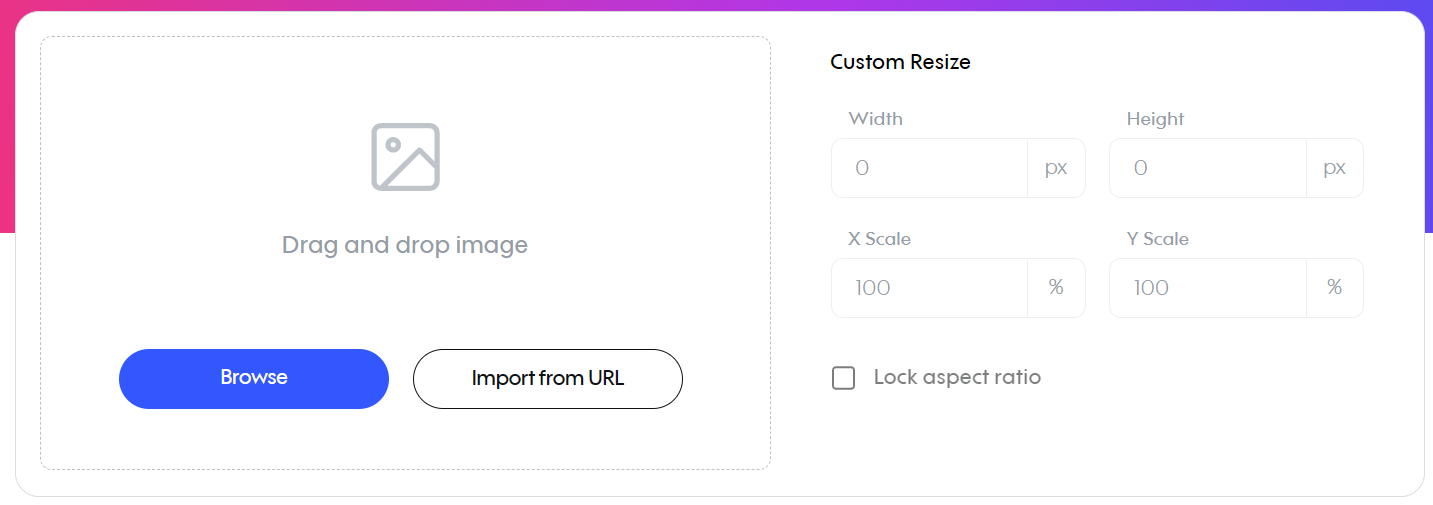Focus the Width input field
The width and height of the screenshot is (1433, 505).
[x=929, y=168]
